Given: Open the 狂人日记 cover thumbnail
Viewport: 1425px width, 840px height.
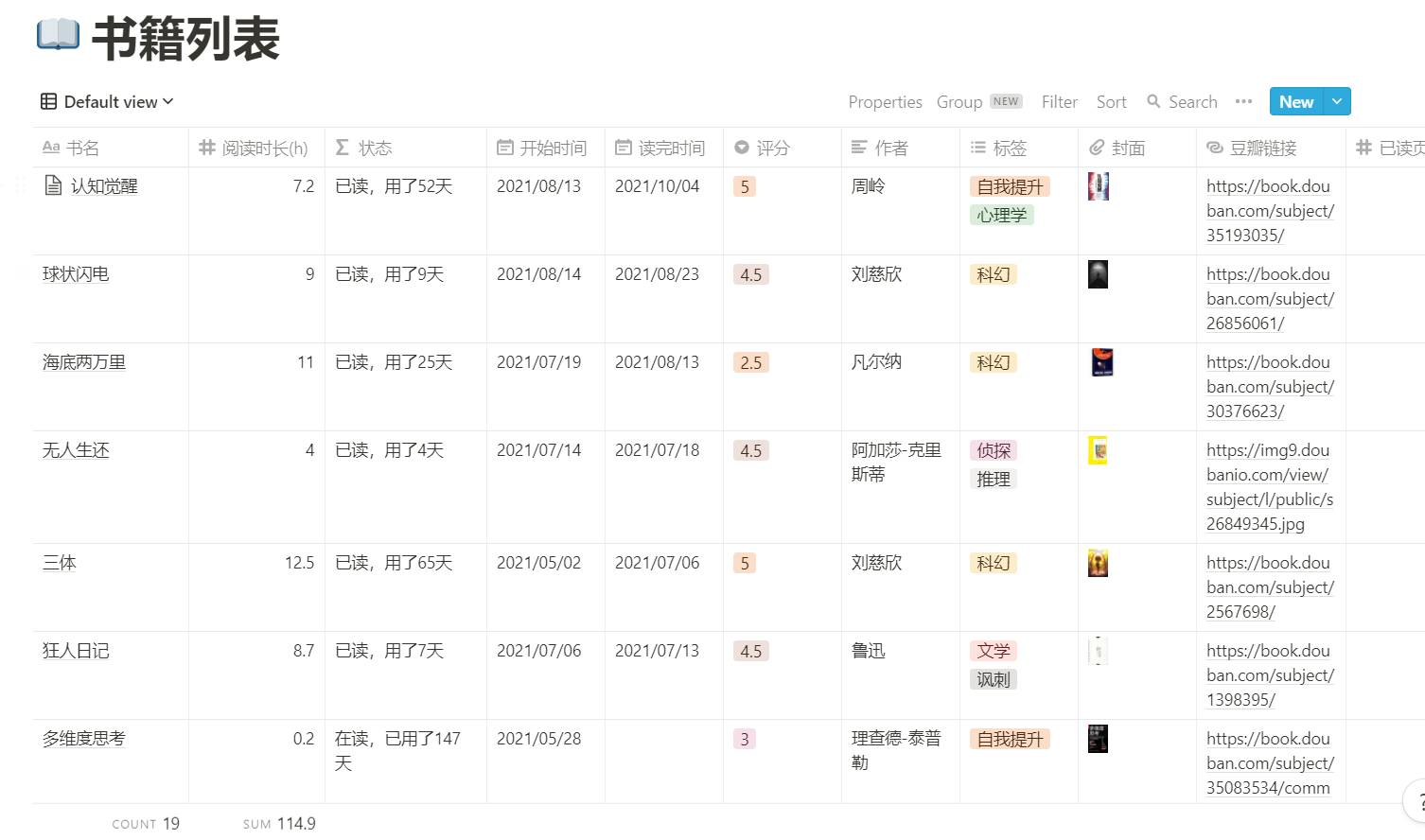Looking at the screenshot, I should coord(1098,651).
